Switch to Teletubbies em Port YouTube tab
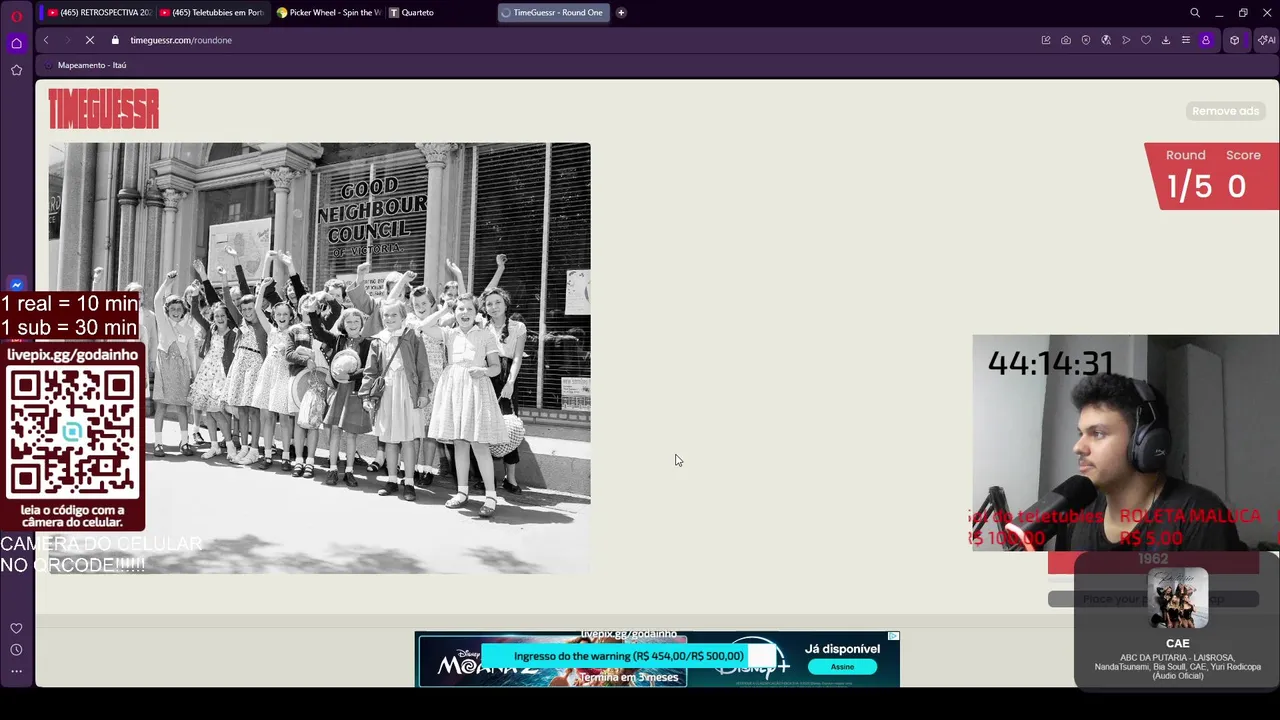This screenshot has height=720, width=1280. tap(211, 13)
